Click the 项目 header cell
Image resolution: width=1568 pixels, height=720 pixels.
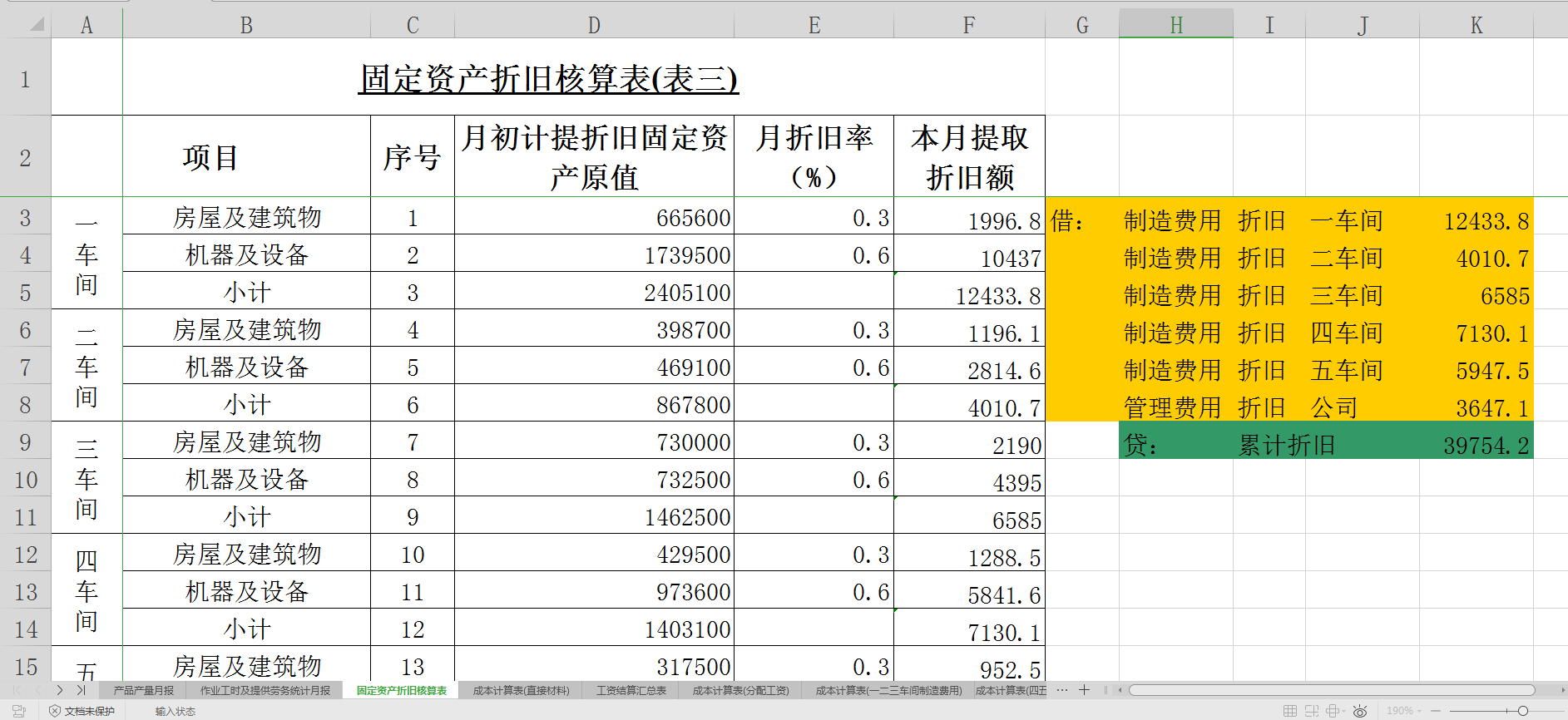246,156
